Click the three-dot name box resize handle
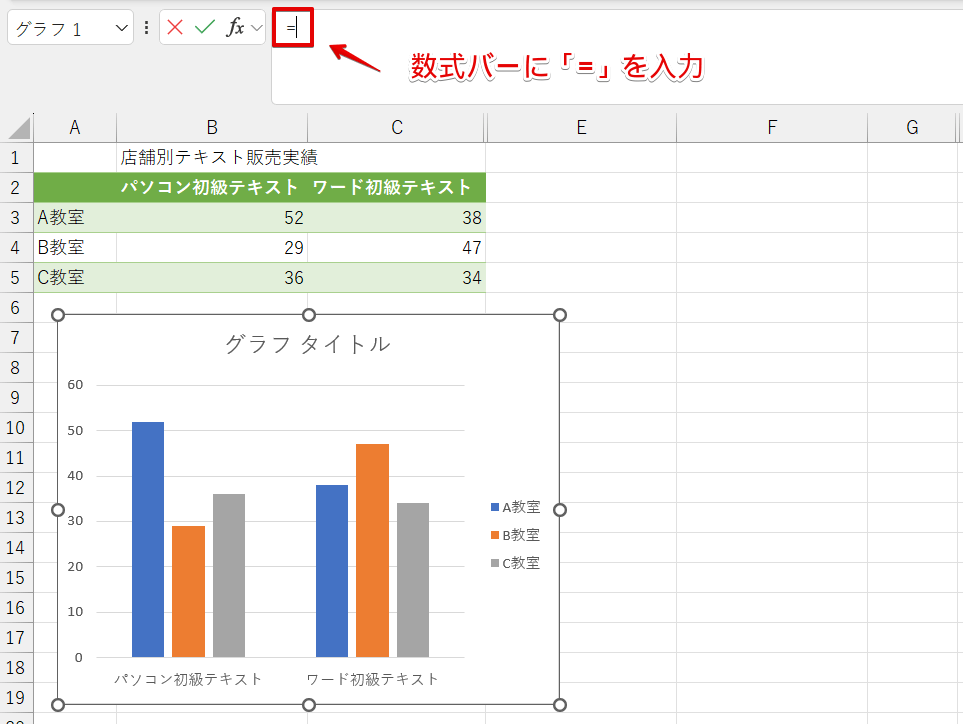Image resolution: width=963 pixels, height=724 pixels. click(147, 28)
